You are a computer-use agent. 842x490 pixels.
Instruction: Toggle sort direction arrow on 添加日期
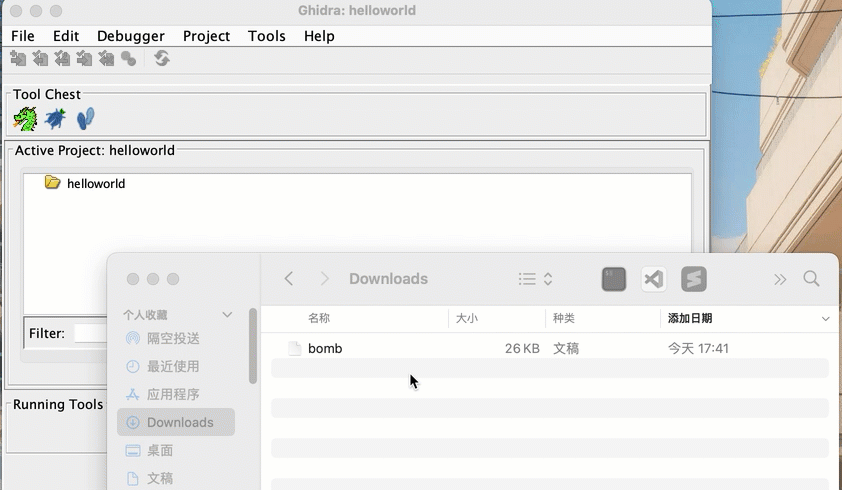(x=825, y=319)
